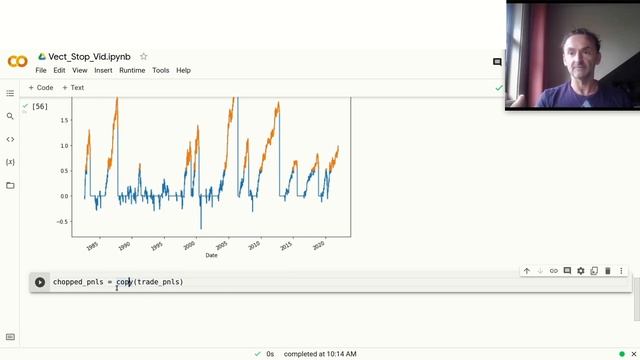Add a comment to the cell

(567, 271)
